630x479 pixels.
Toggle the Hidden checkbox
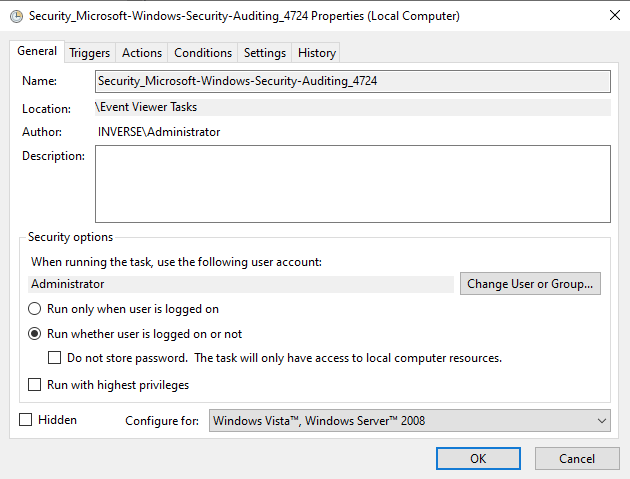[x=26, y=420]
